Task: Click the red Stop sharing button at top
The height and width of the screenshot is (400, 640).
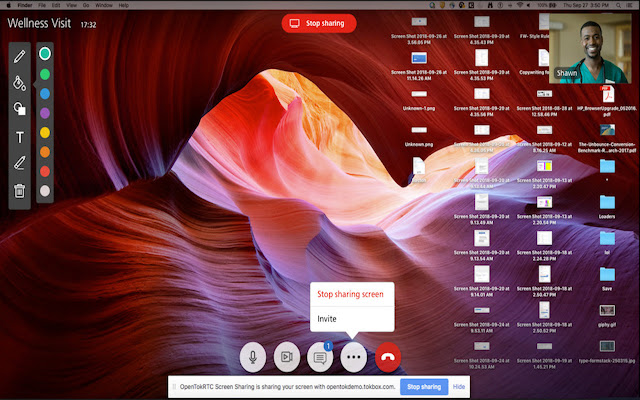Action: click(x=319, y=23)
